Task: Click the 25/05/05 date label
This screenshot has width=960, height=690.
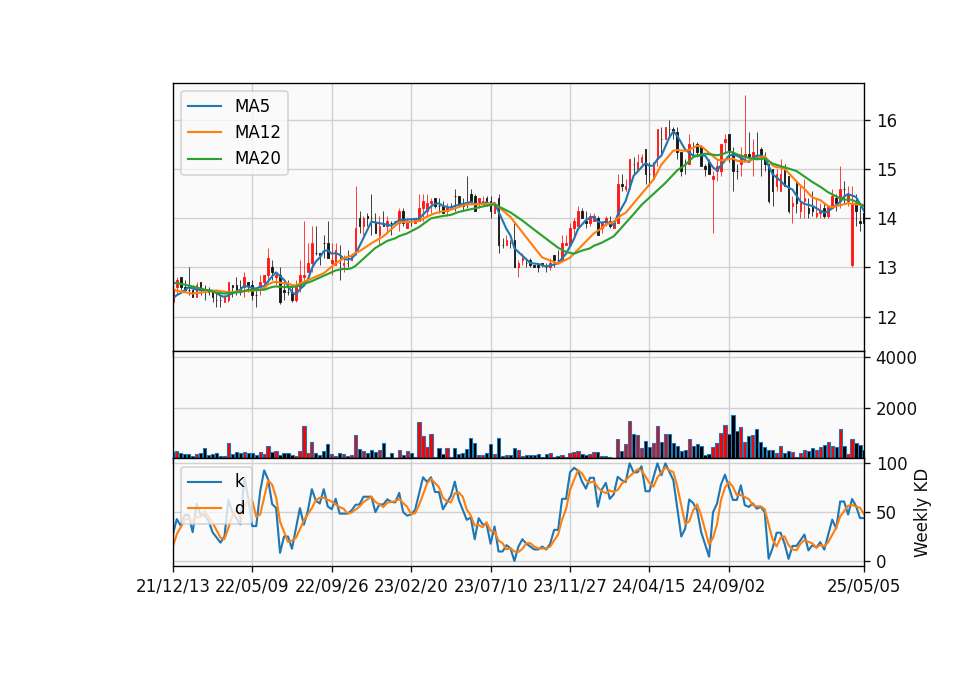Action: click(x=864, y=587)
